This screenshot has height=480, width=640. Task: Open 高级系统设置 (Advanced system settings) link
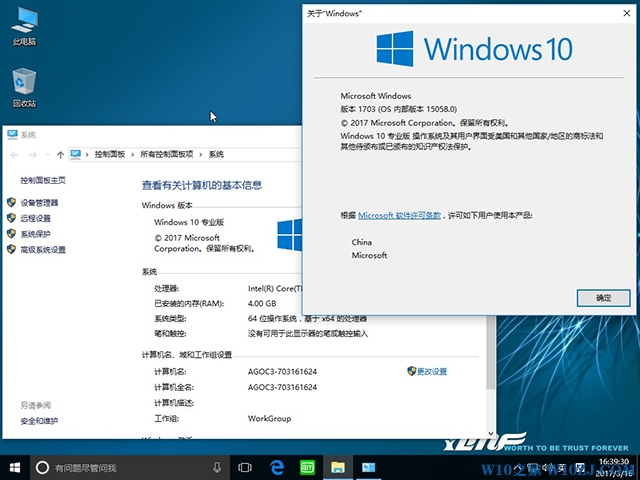coord(43,249)
